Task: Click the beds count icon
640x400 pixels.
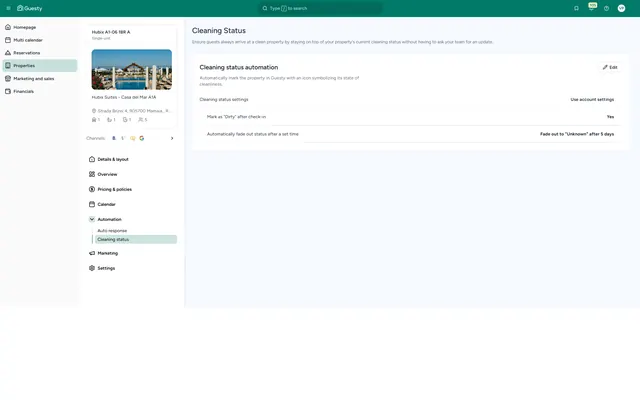Action: (109, 120)
